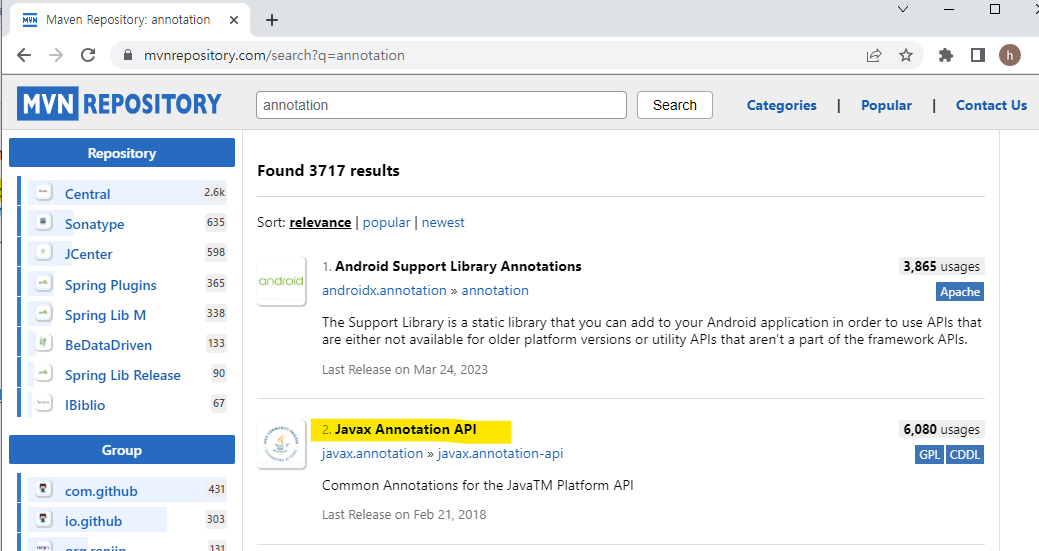Open the androidx.annotation group link
This screenshot has height=551, width=1039.
coord(384,290)
